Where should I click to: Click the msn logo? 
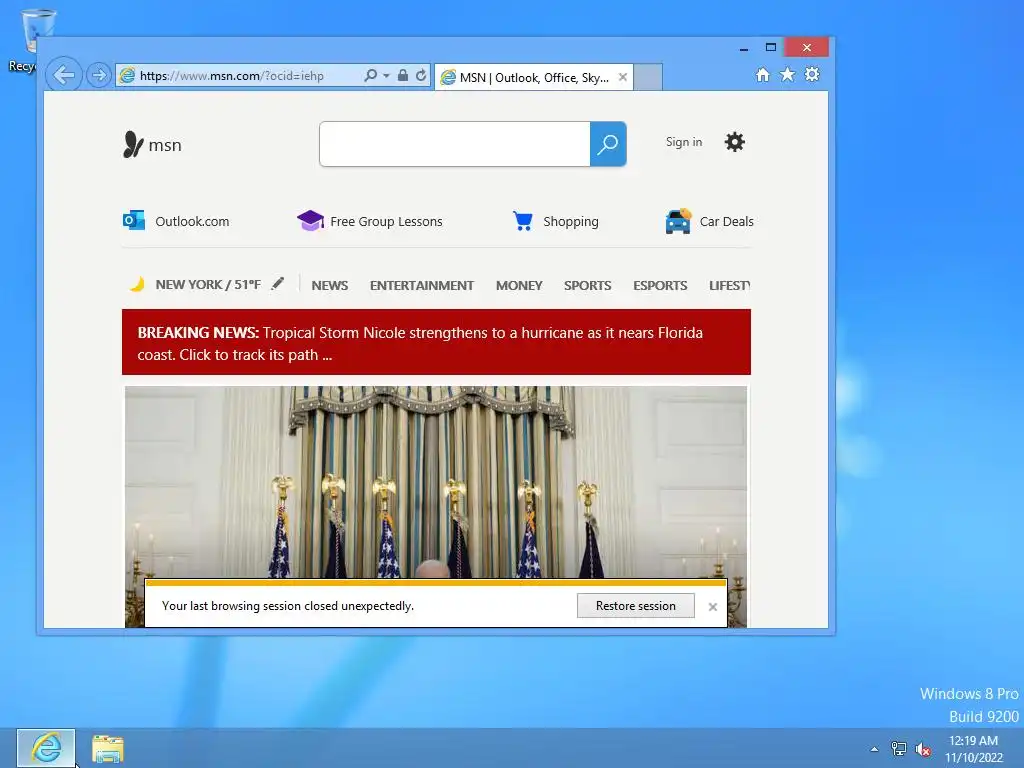[x=152, y=144]
